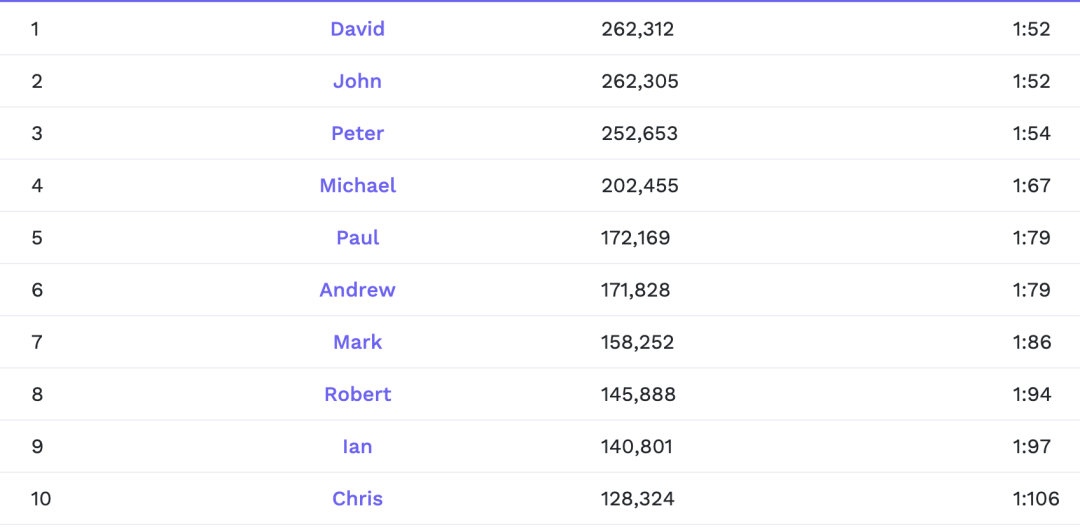
Task: Click the 1:97 ratio in Ian's row
Action: tap(1031, 446)
